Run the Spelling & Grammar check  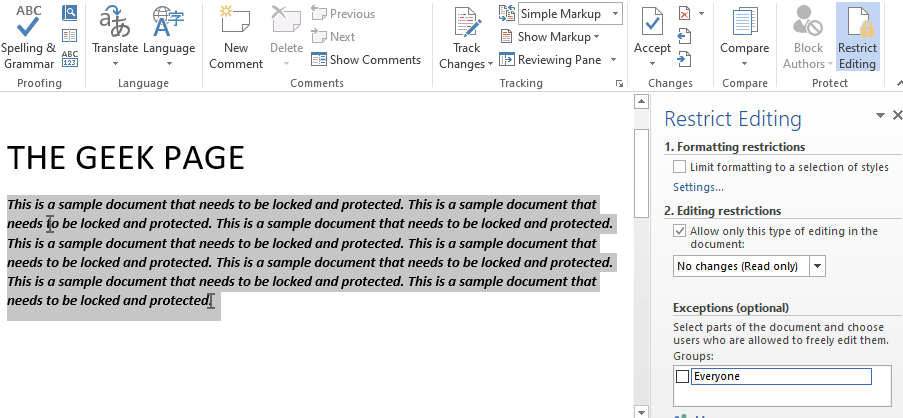tap(28, 37)
